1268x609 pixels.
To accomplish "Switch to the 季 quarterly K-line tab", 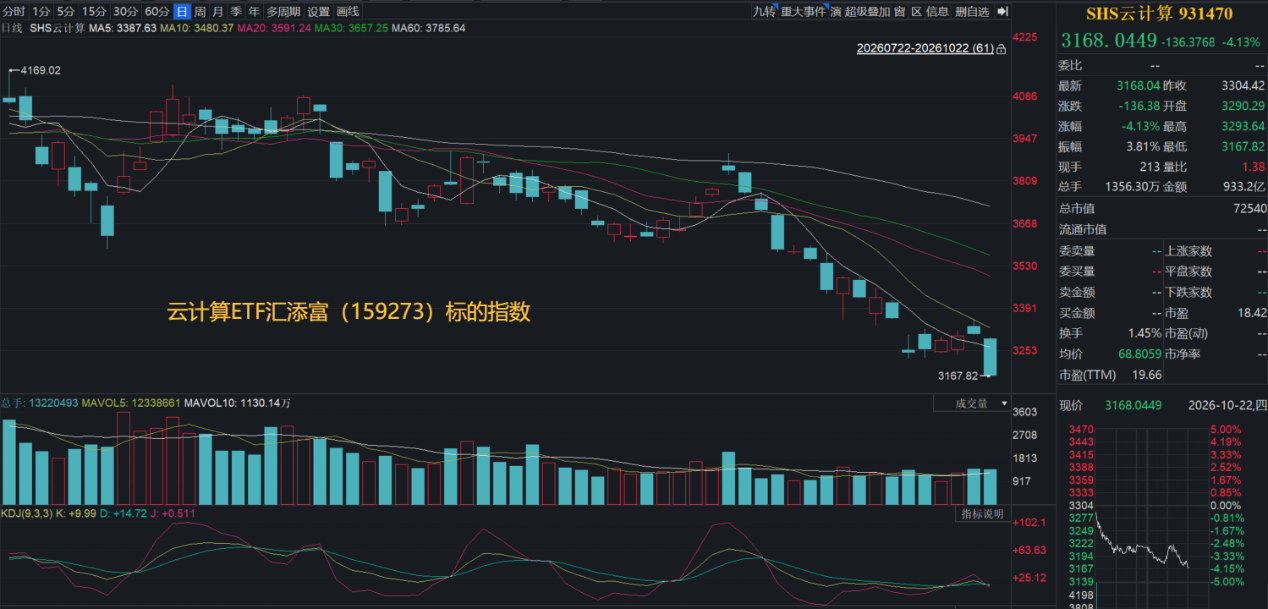I will [236, 12].
